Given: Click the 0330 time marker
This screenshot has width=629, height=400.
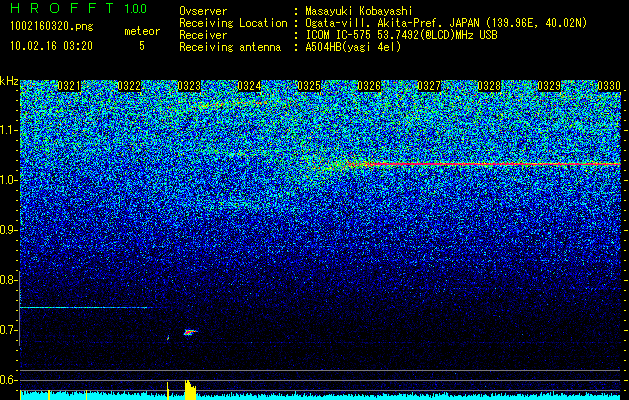Looking at the screenshot, I should 609,86.
